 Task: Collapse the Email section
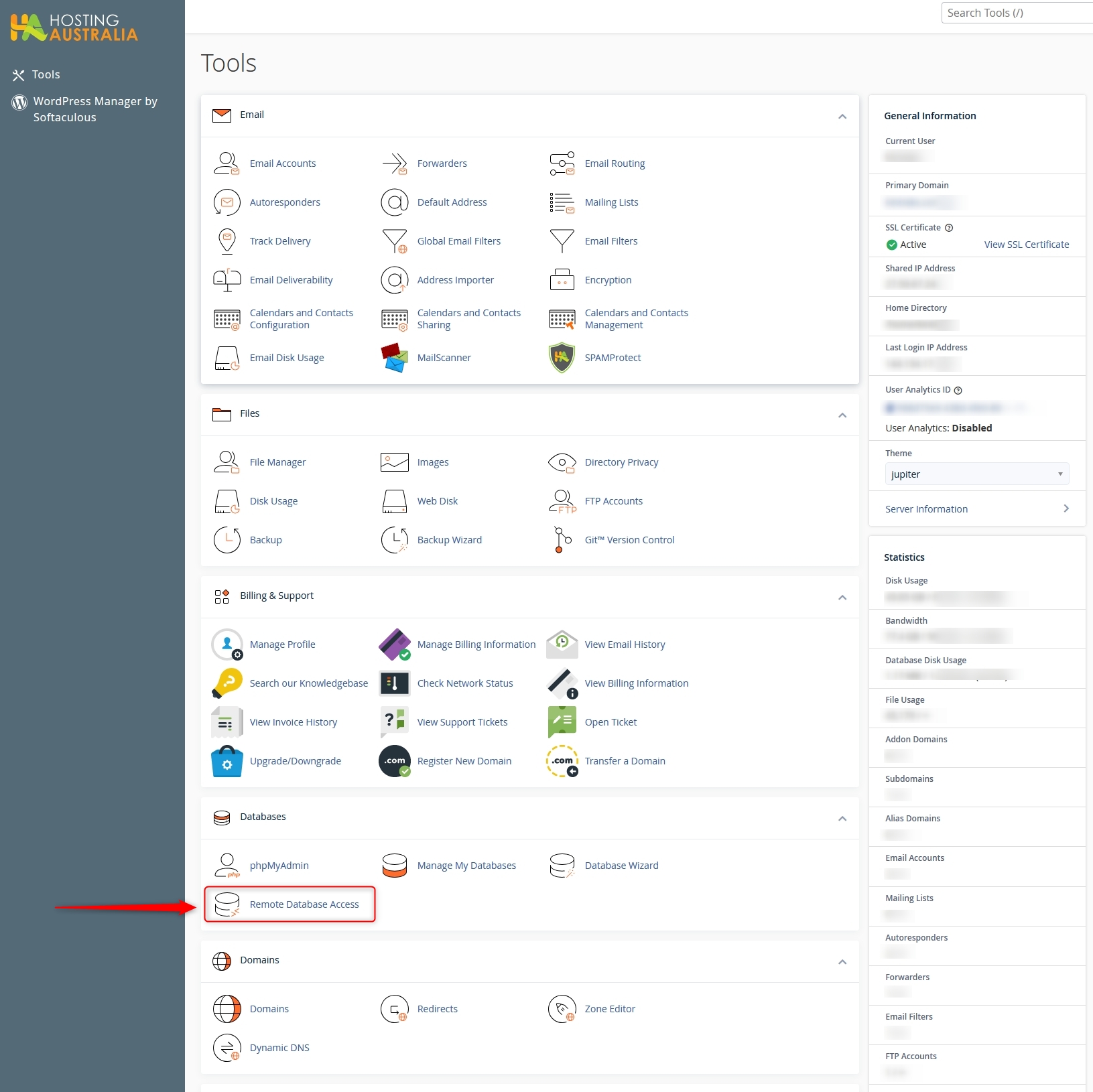tap(842, 117)
